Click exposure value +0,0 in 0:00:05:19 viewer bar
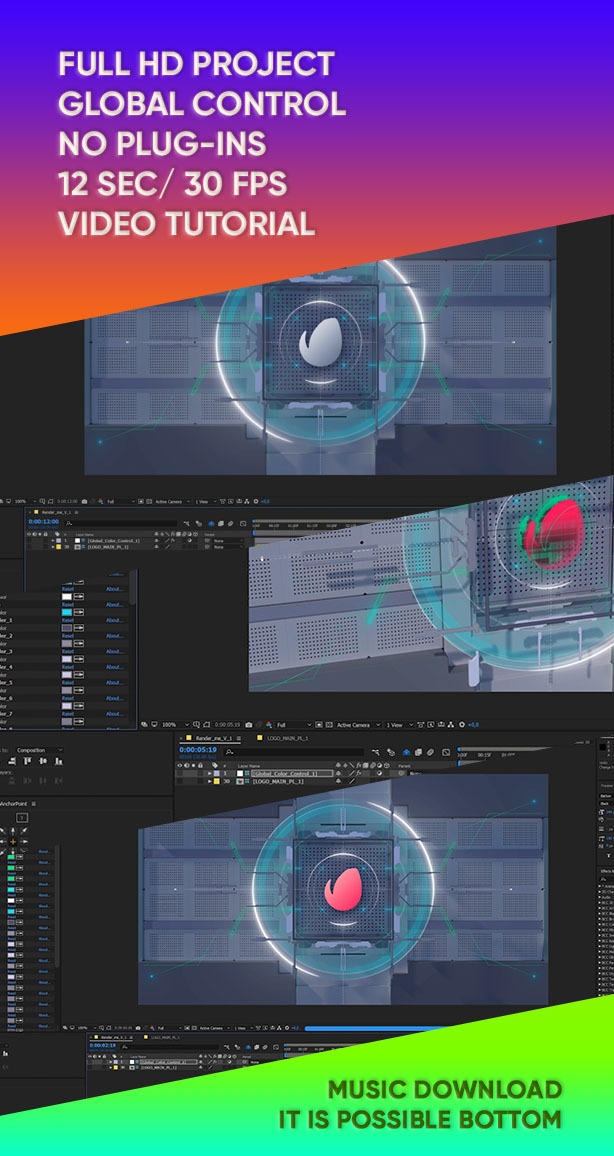Screen dimensions: 614x1156 coord(473,724)
